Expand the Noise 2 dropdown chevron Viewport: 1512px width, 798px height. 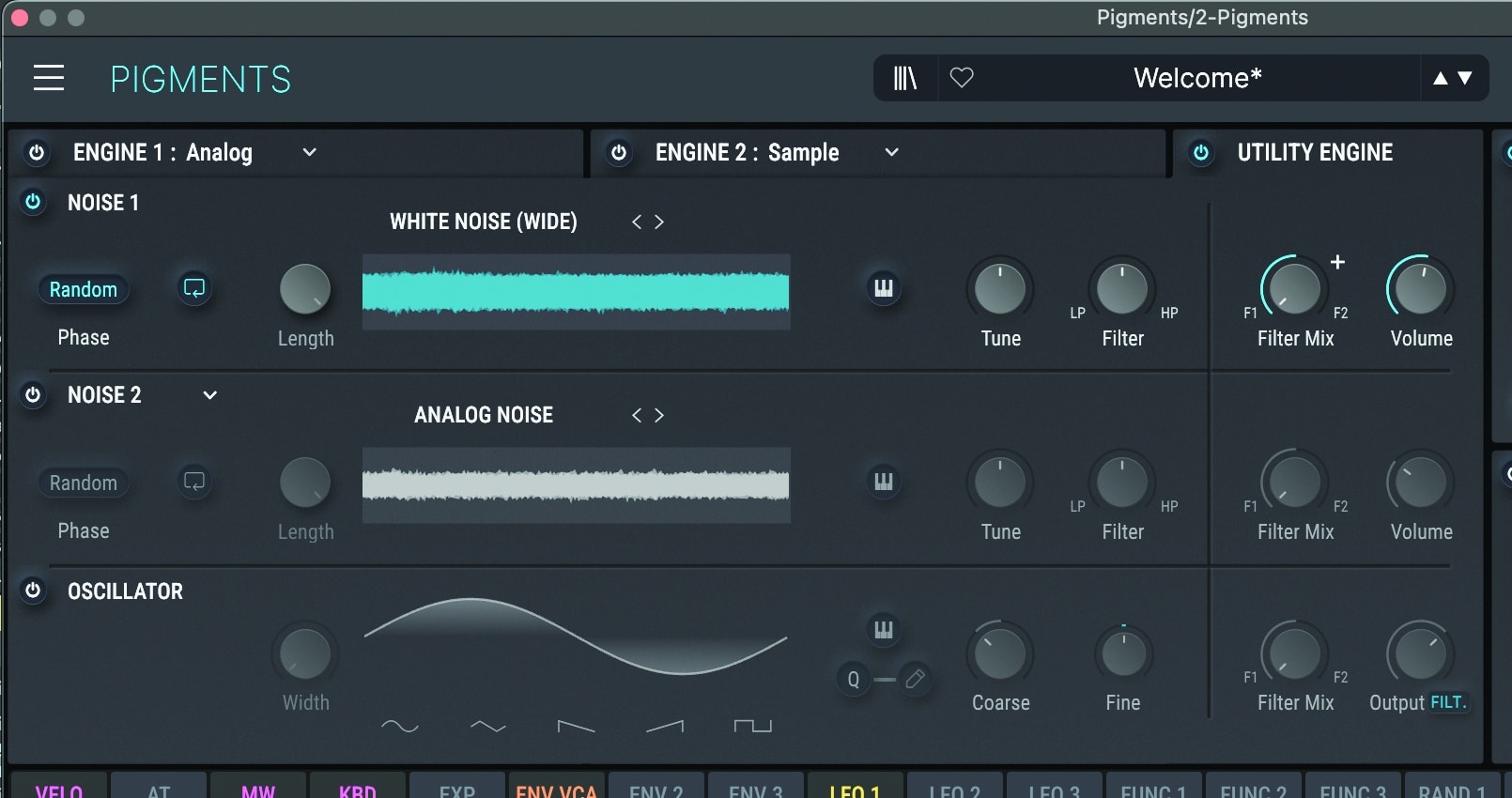210,395
